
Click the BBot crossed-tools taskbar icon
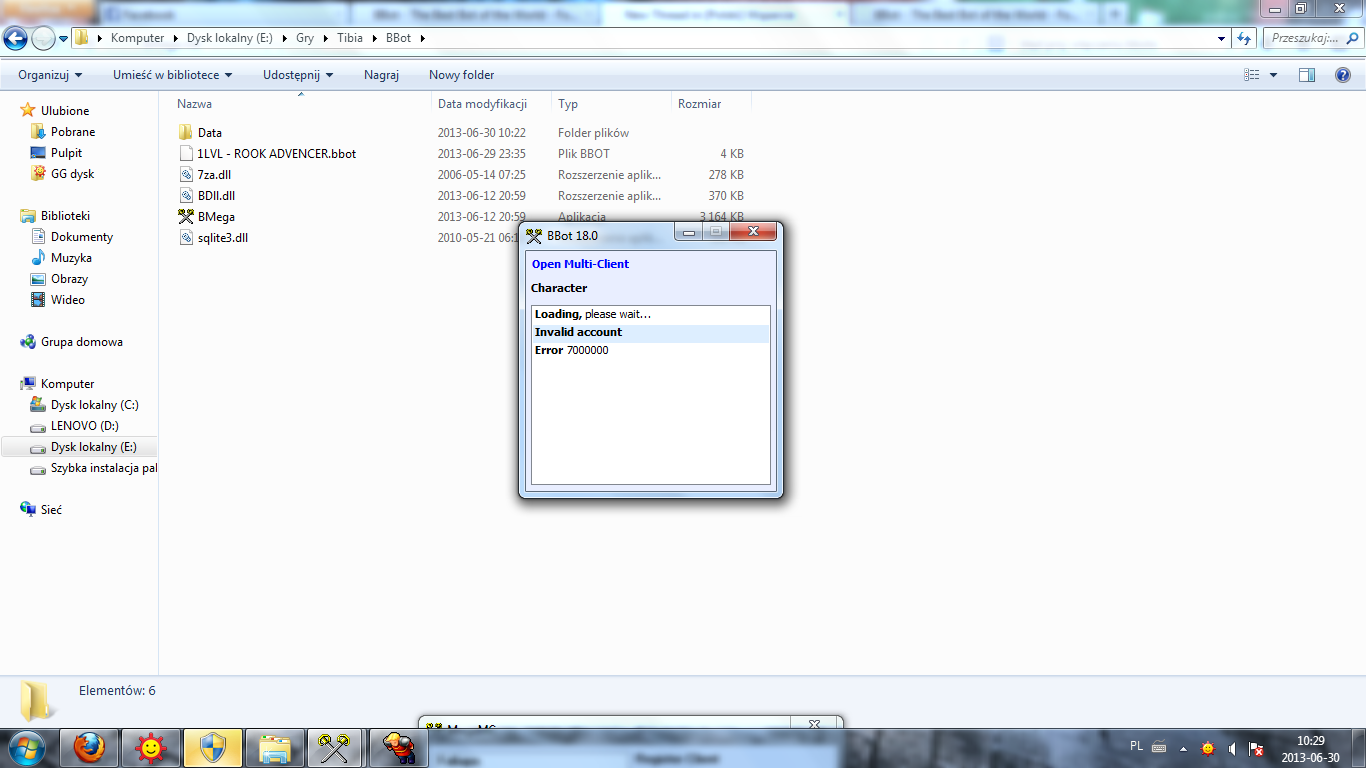point(333,748)
